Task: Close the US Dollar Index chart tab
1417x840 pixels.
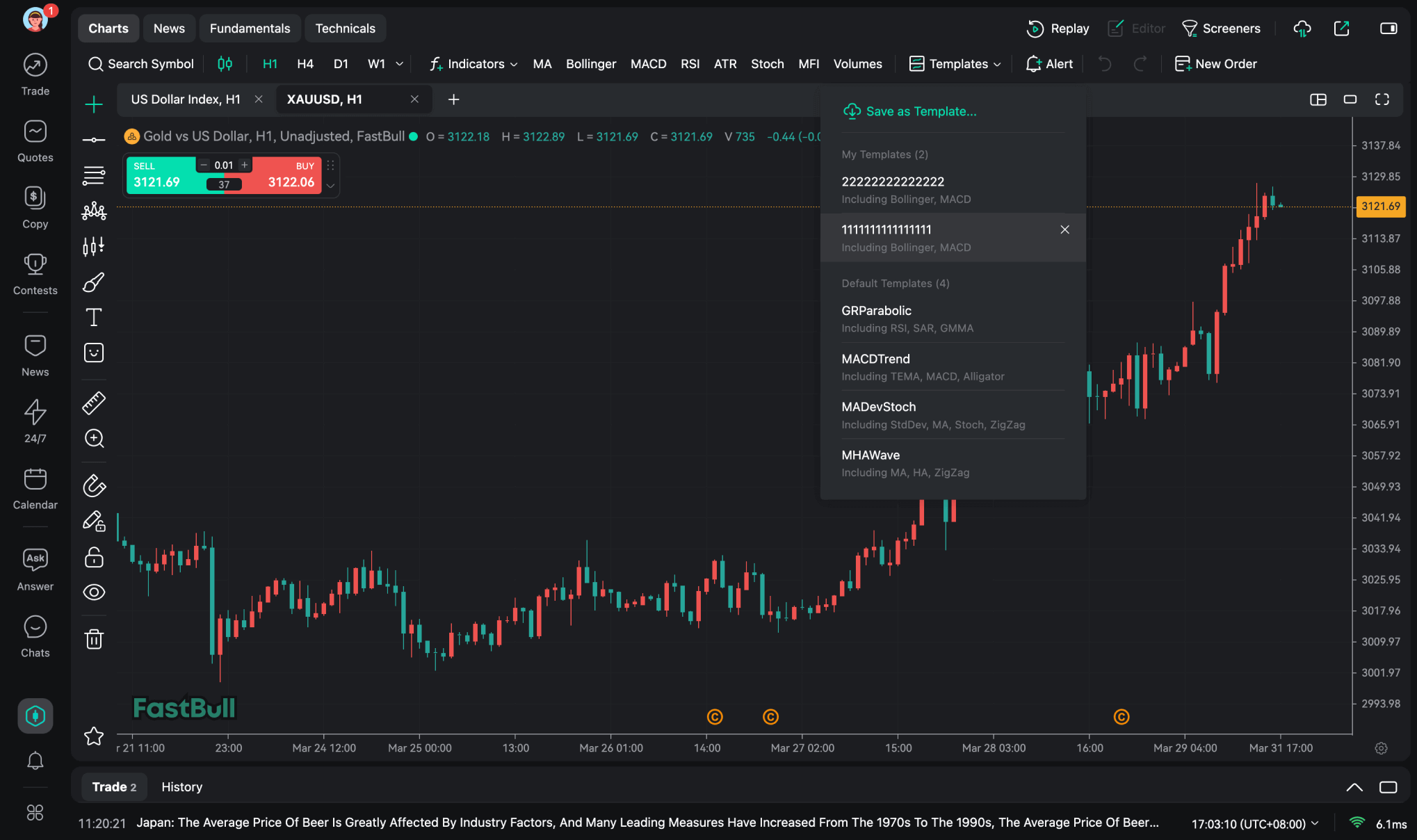Action: 259,99
